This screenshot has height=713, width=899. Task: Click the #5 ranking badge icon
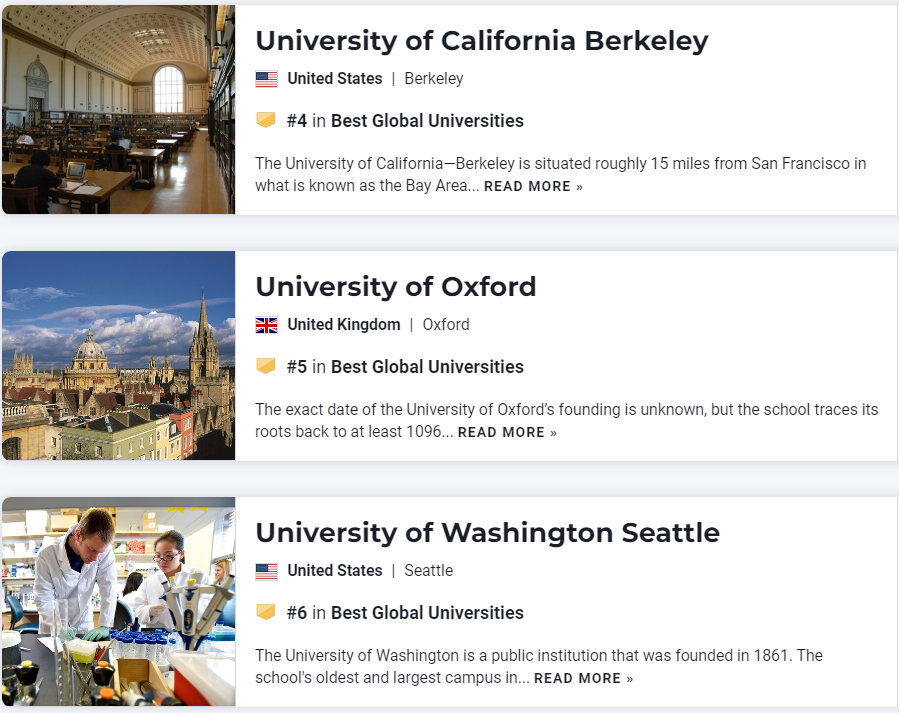point(266,367)
